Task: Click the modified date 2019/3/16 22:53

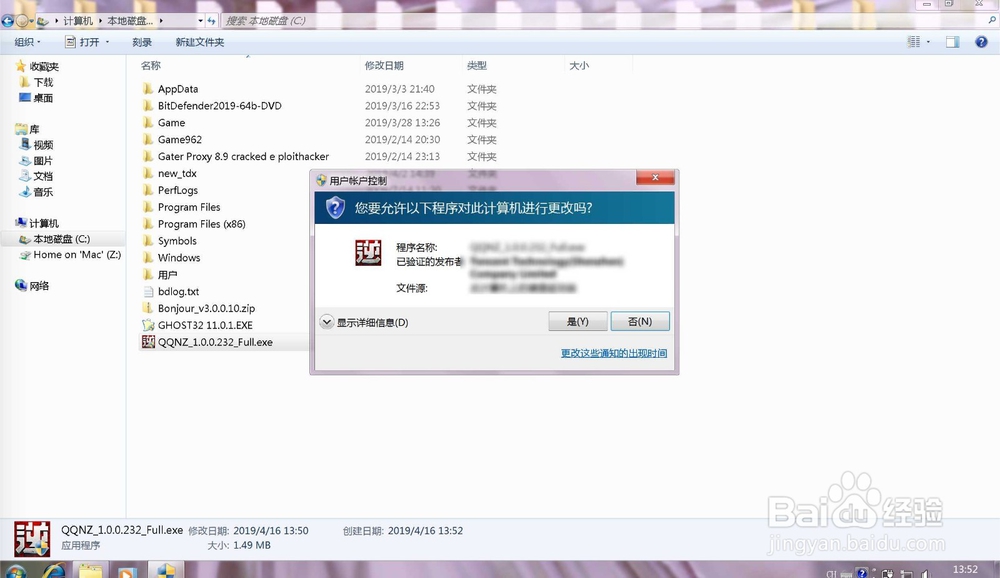Action: pyautogui.click(x=402, y=106)
